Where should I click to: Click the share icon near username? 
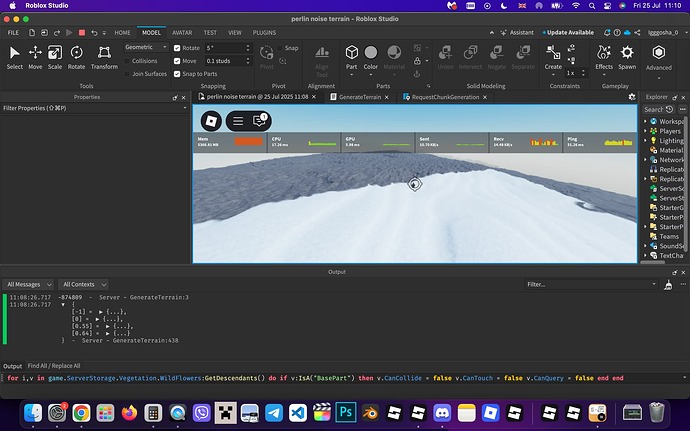(637, 33)
